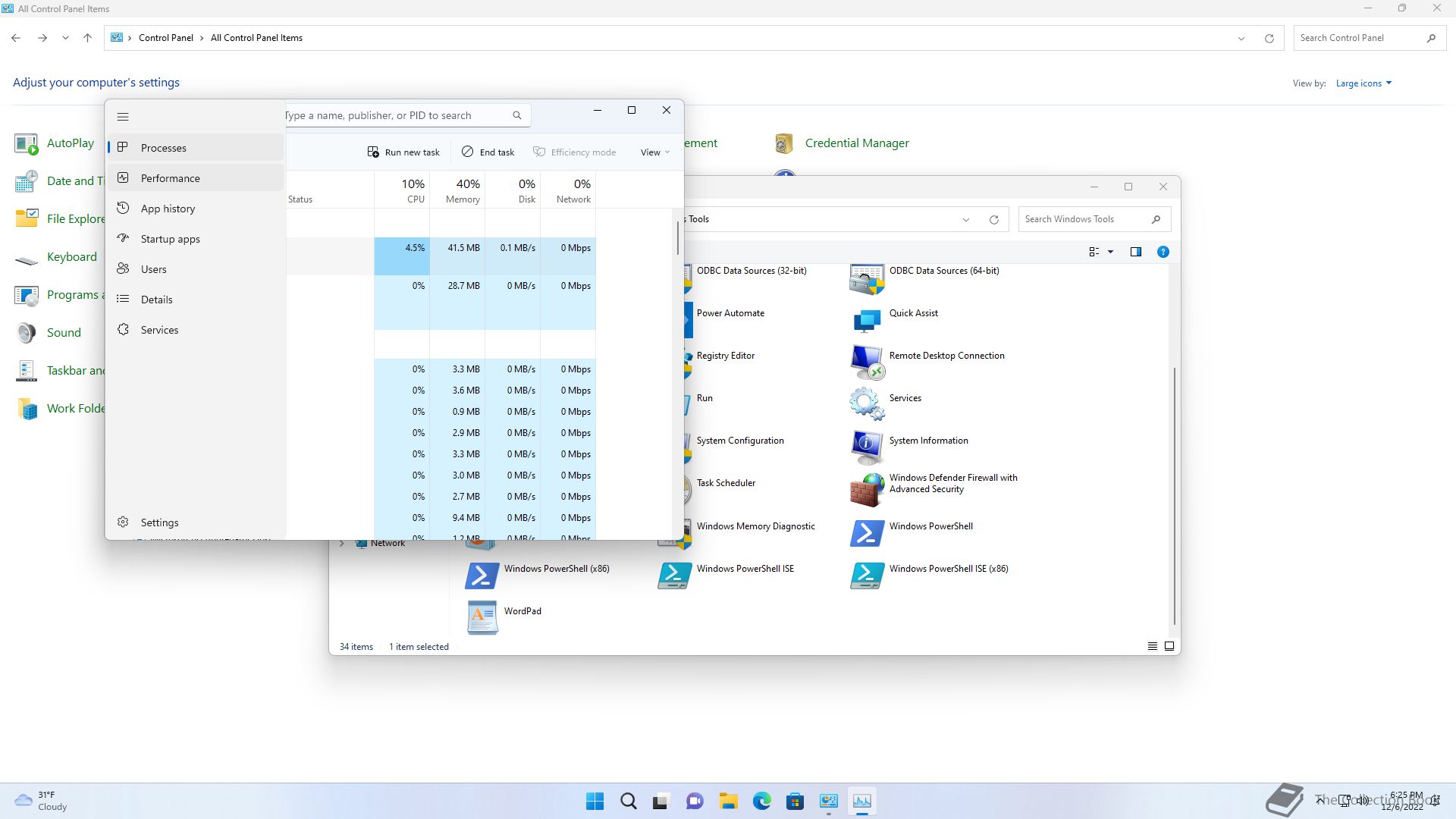1456x819 pixels.
Task: Click Efficiency mode button
Action: 574,152
